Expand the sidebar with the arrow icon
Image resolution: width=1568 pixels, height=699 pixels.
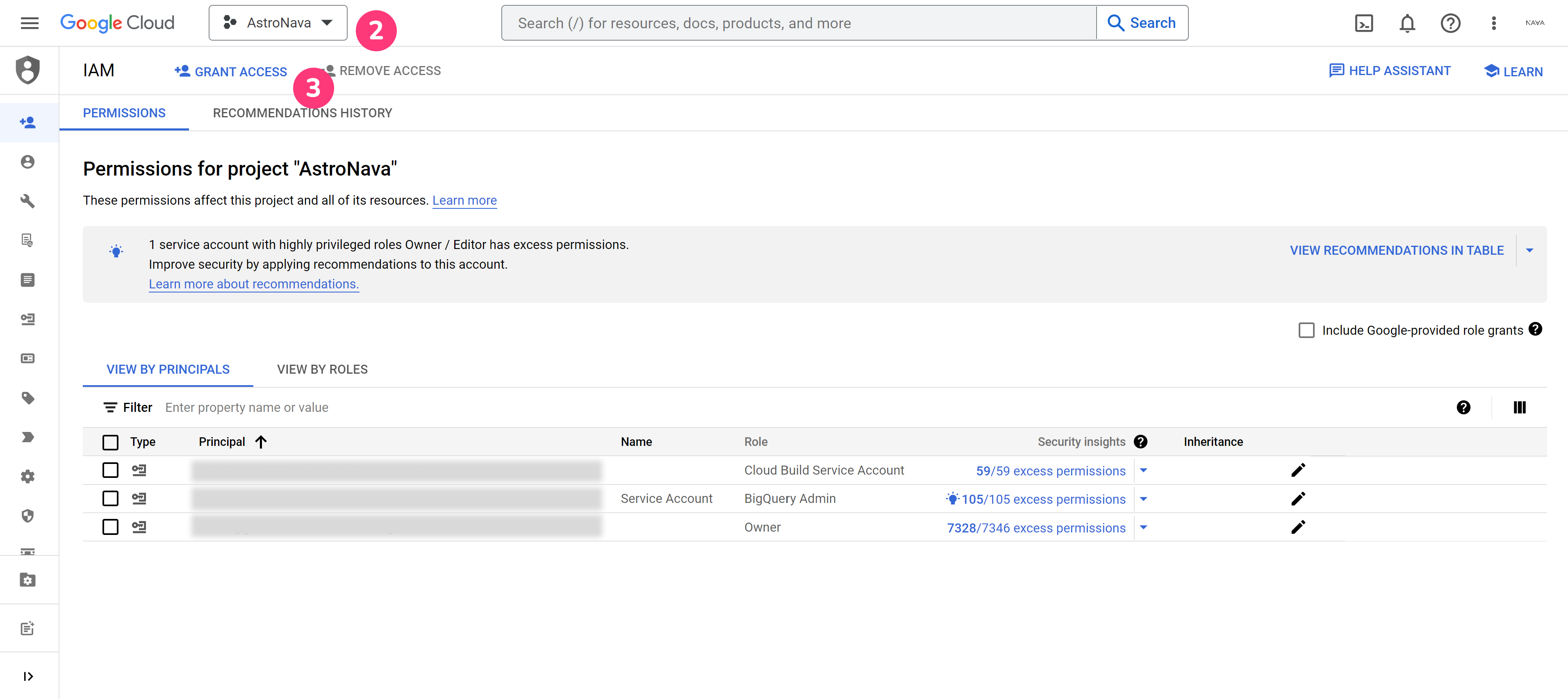28,676
